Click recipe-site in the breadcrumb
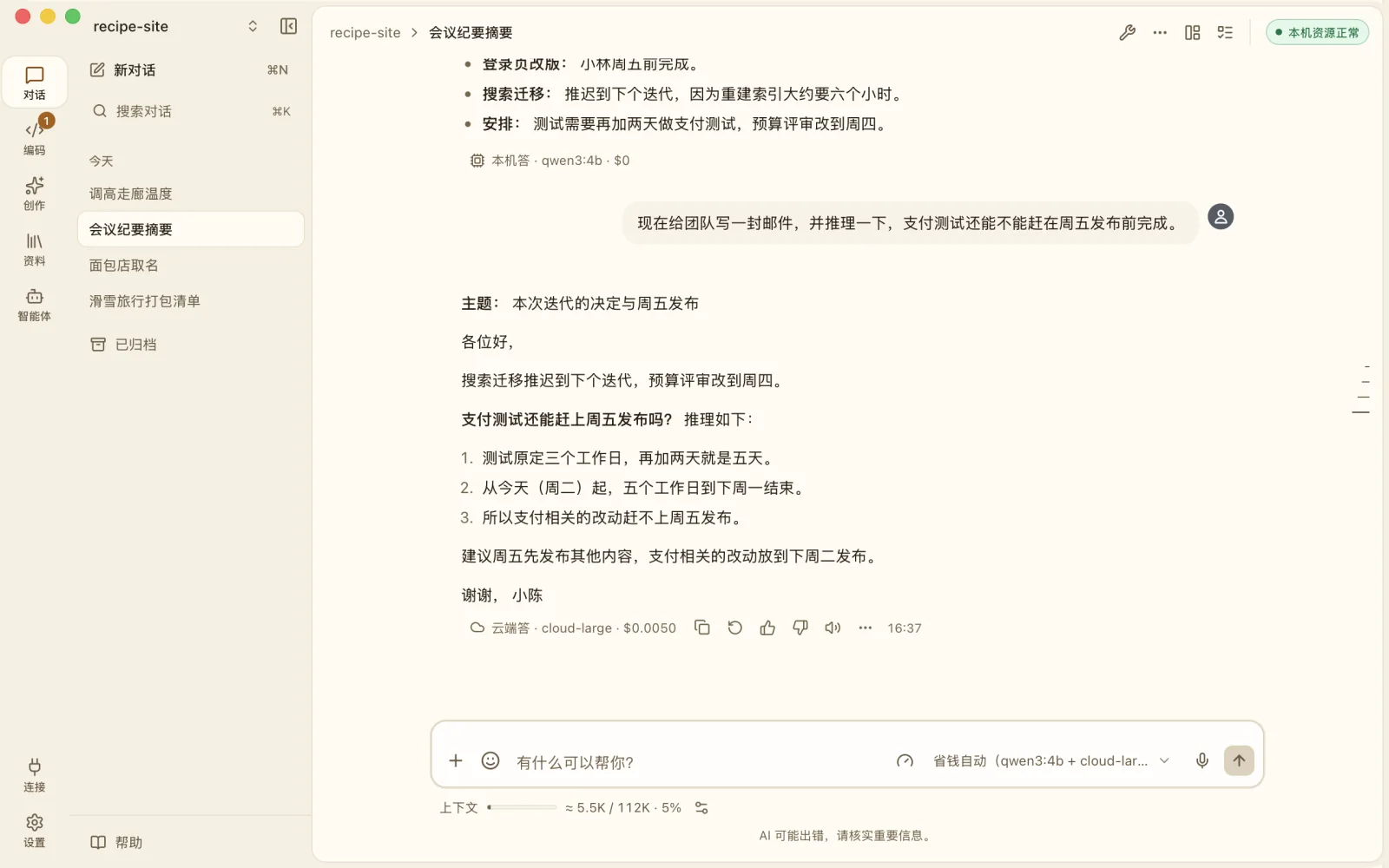 click(365, 33)
